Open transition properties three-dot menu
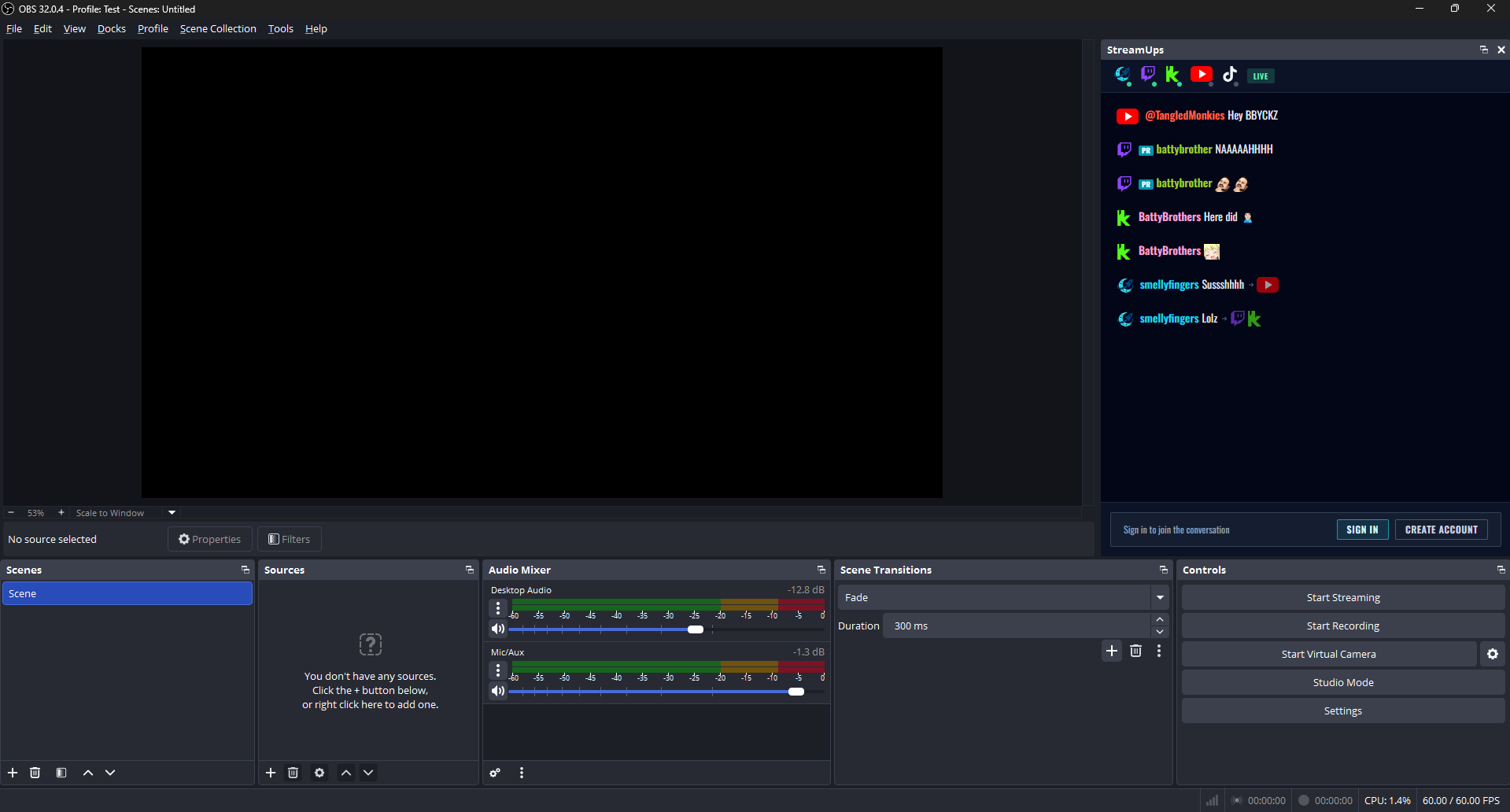1510x812 pixels. [1159, 651]
